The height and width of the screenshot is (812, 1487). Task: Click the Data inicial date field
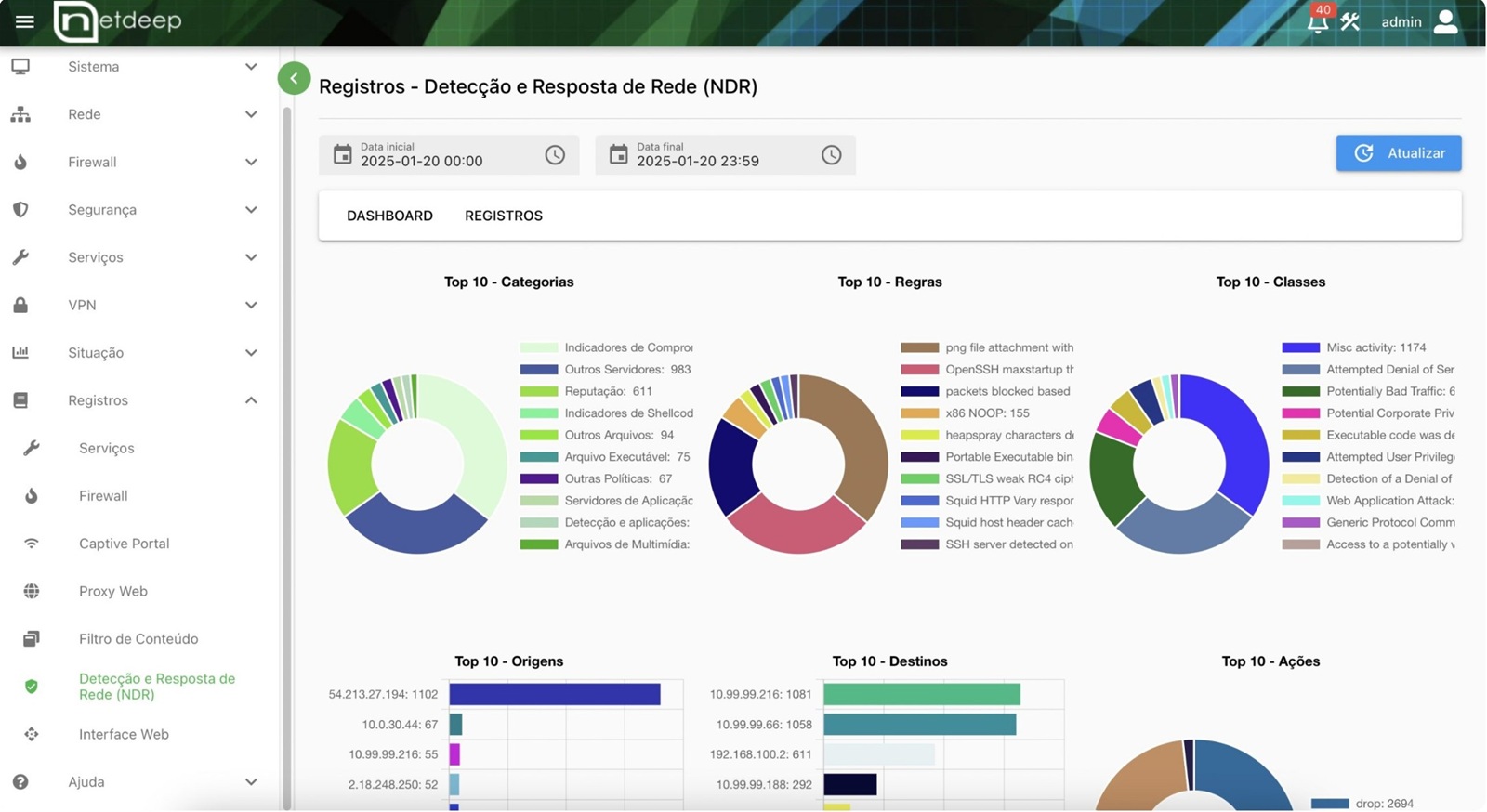click(x=449, y=155)
